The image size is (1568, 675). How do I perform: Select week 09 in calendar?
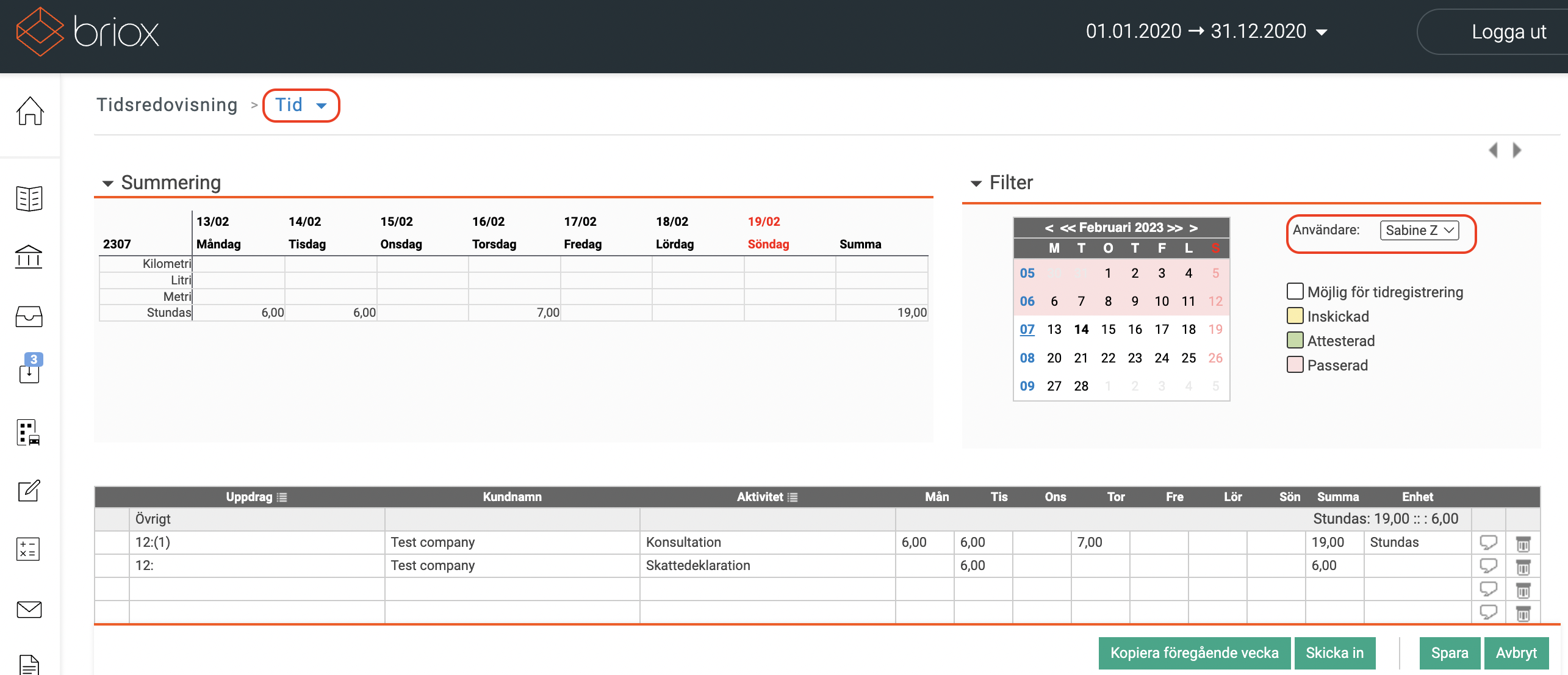click(x=1027, y=386)
